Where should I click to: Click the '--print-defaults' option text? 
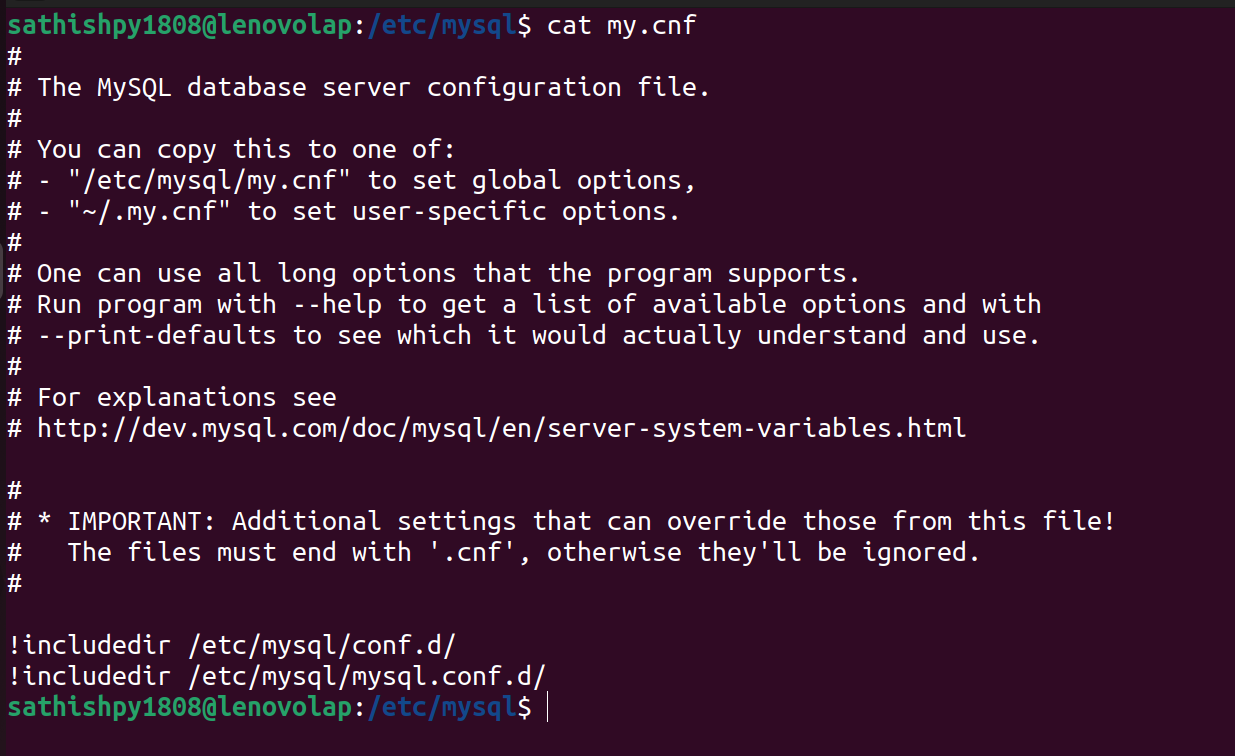pyautogui.click(x=156, y=335)
